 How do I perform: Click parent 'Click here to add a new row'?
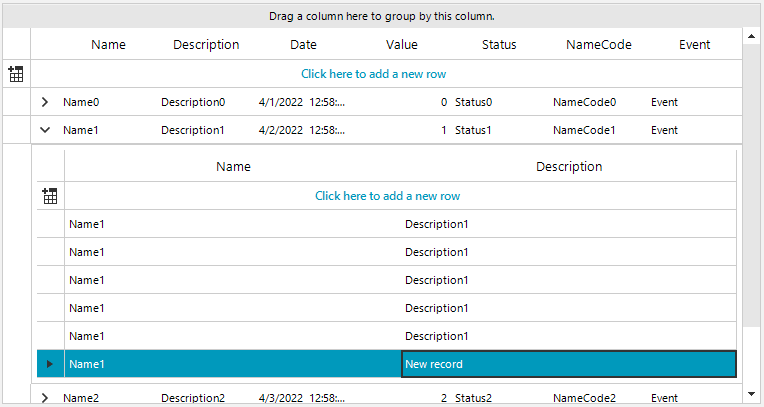(x=373, y=74)
